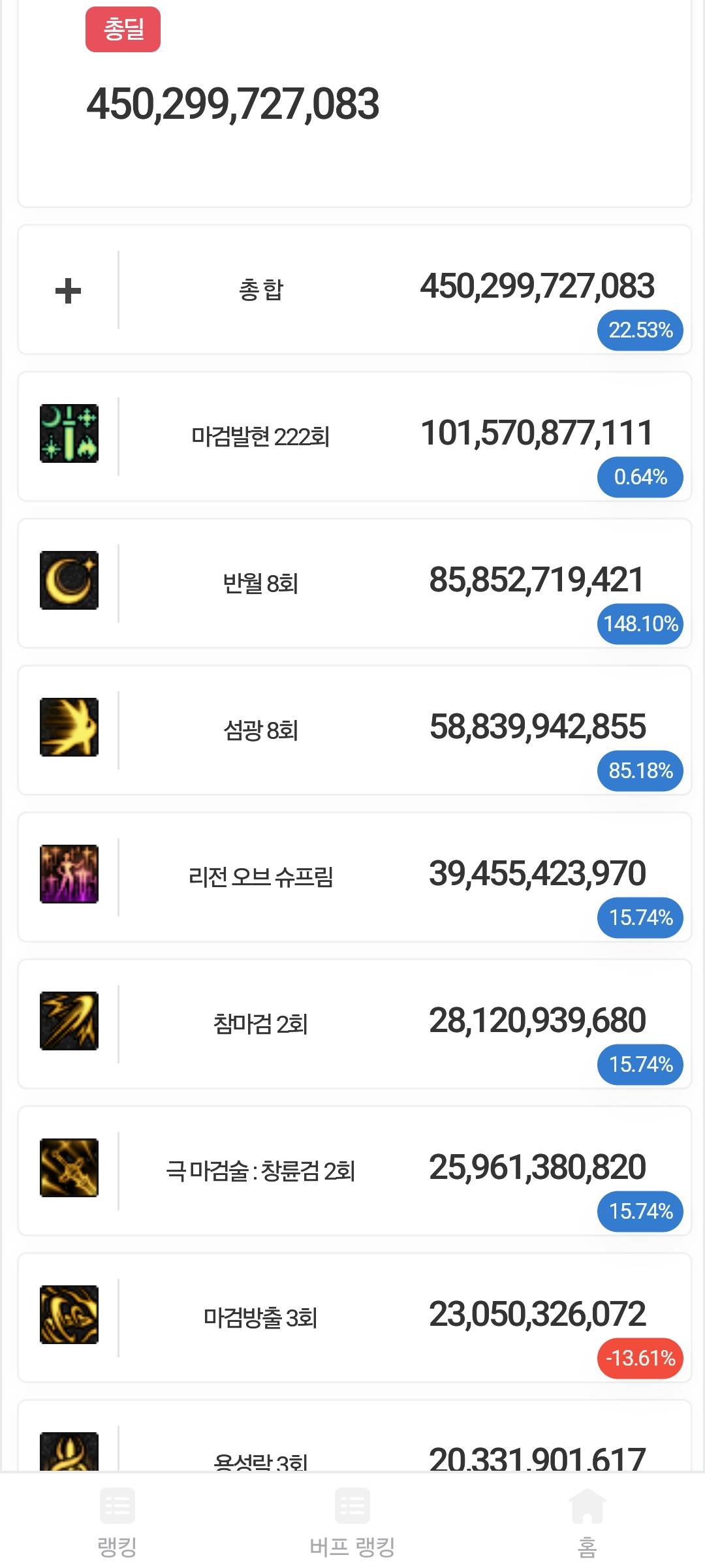Select the 마검발현 222회 label

click(x=260, y=437)
